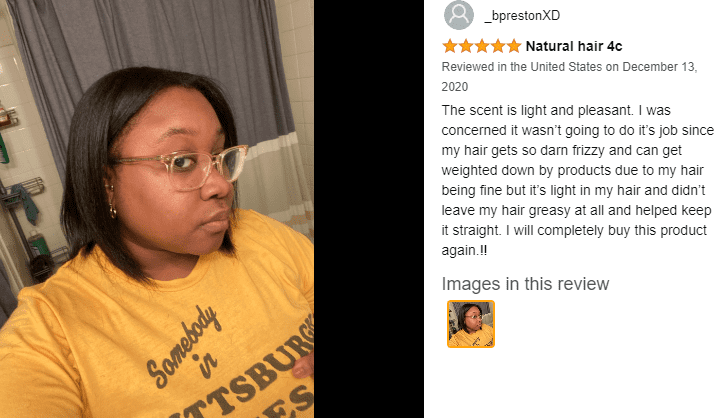This screenshot has width=717, height=418.
Task: Click the fourth orange rating star
Action: (498, 46)
